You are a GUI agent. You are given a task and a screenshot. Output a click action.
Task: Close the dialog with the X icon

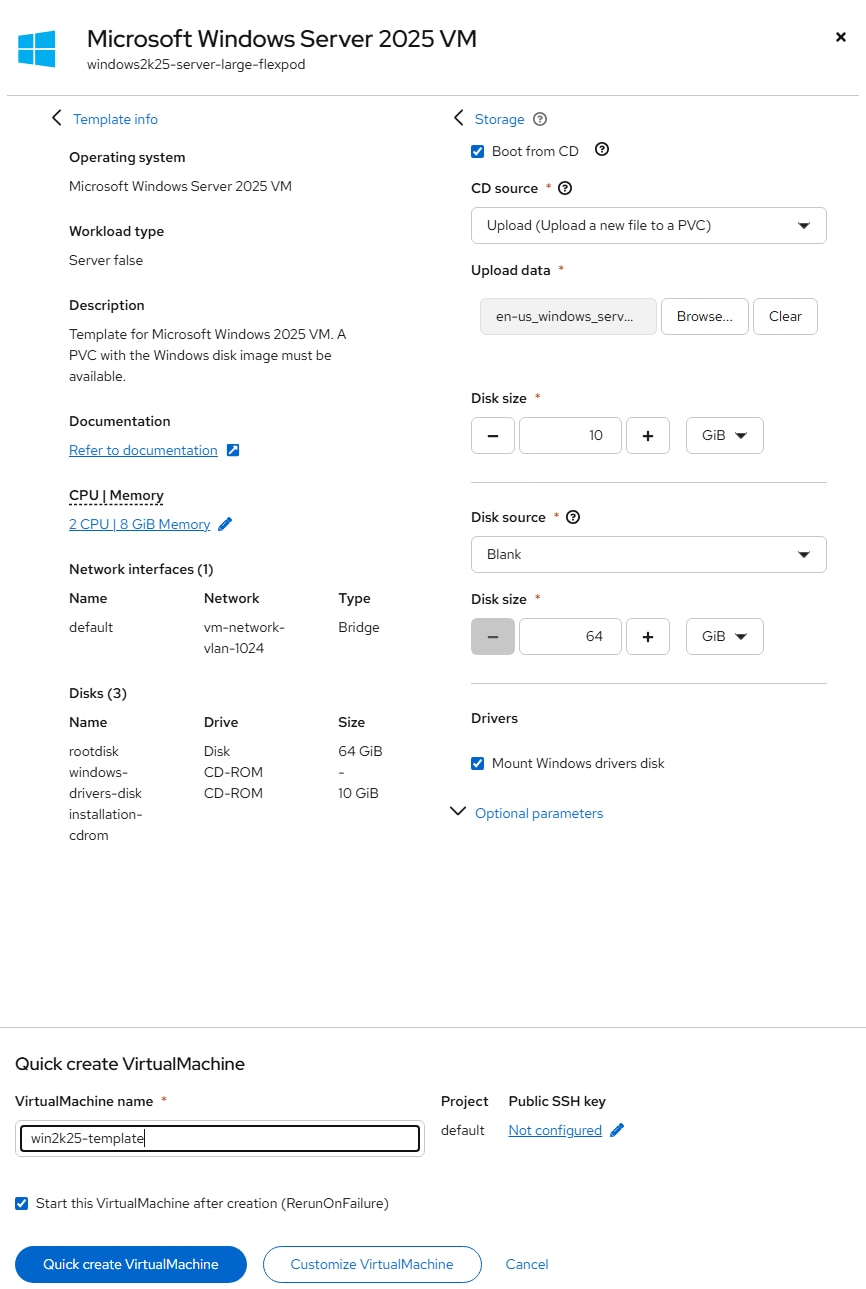(841, 37)
